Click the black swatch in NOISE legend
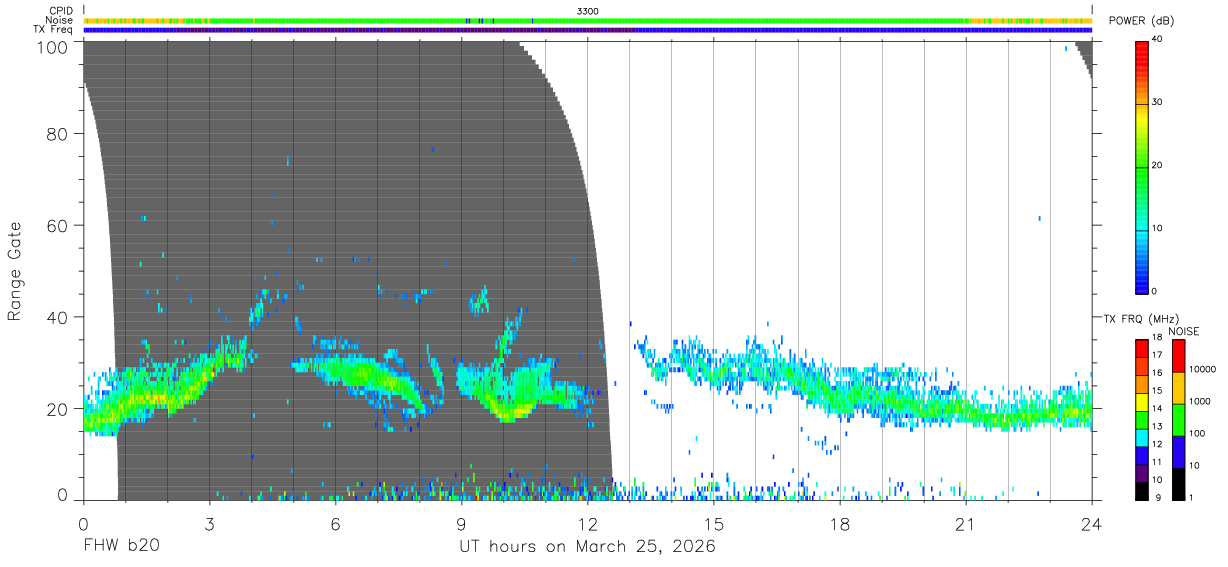This screenshot has width=1228, height=567. 1177,483
